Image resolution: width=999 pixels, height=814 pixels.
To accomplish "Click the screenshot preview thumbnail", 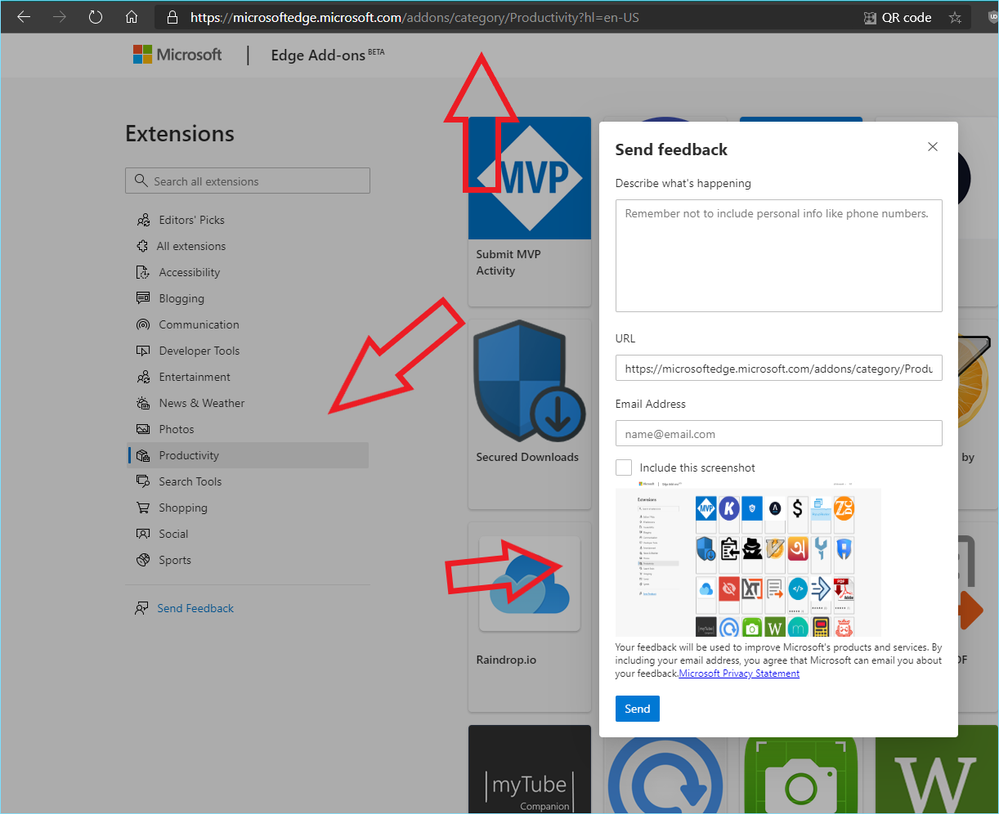I will tap(748, 559).
